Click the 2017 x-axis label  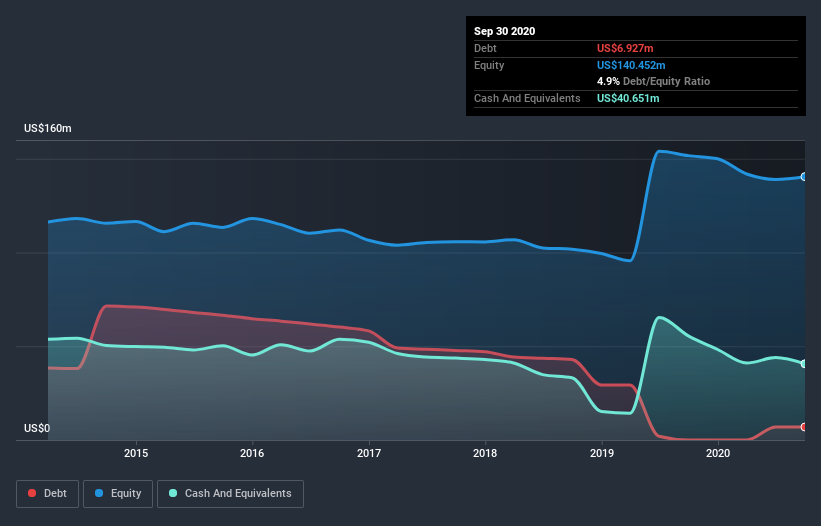click(369, 453)
